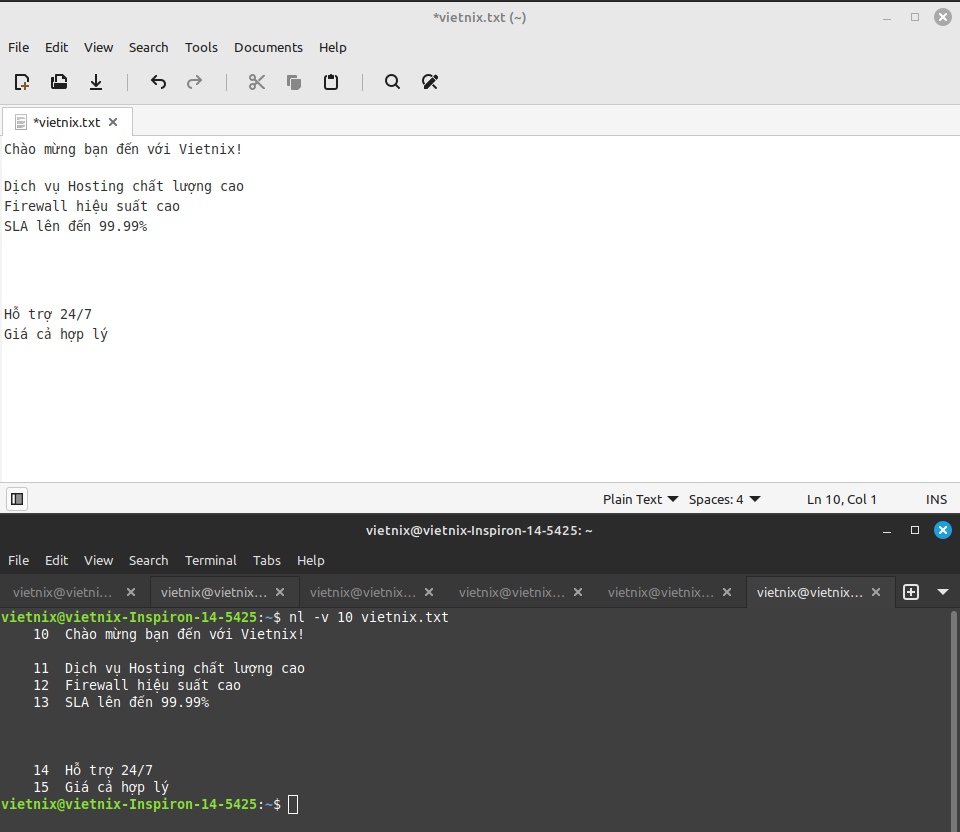The height and width of the screenshot is (832, 960).
Task: Click editor line 'Firewall hiệu suất cao'
Action: coord(92,206)
